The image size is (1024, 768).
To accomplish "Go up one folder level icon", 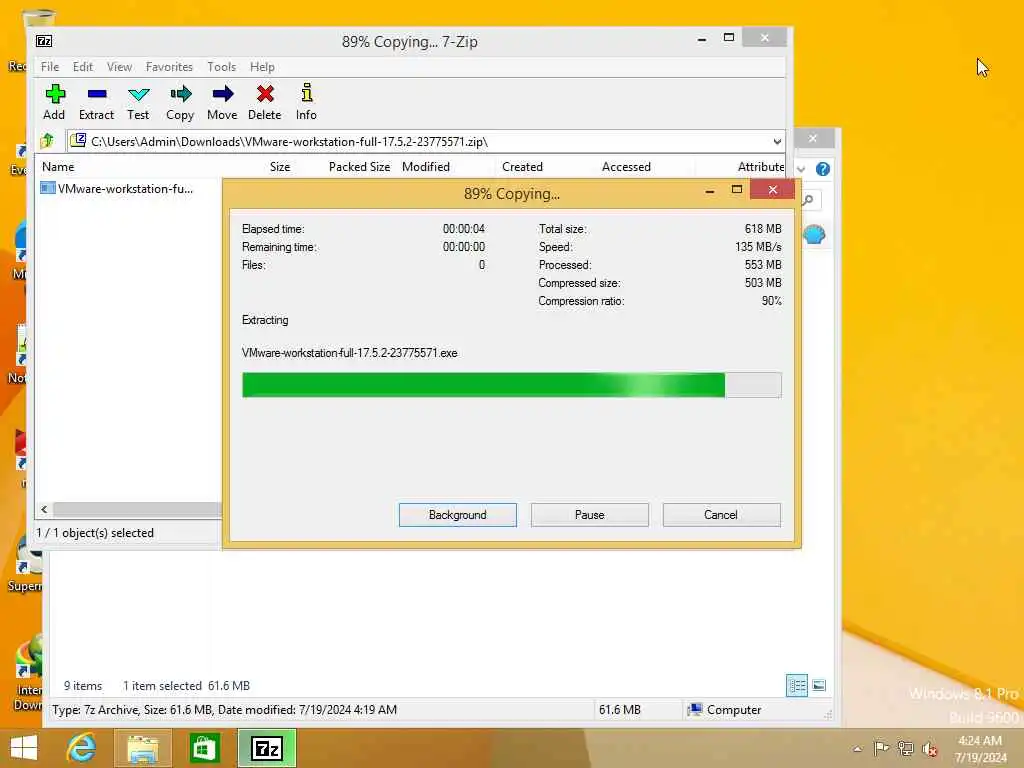I will pyautogui.click(x=47, y=141).
